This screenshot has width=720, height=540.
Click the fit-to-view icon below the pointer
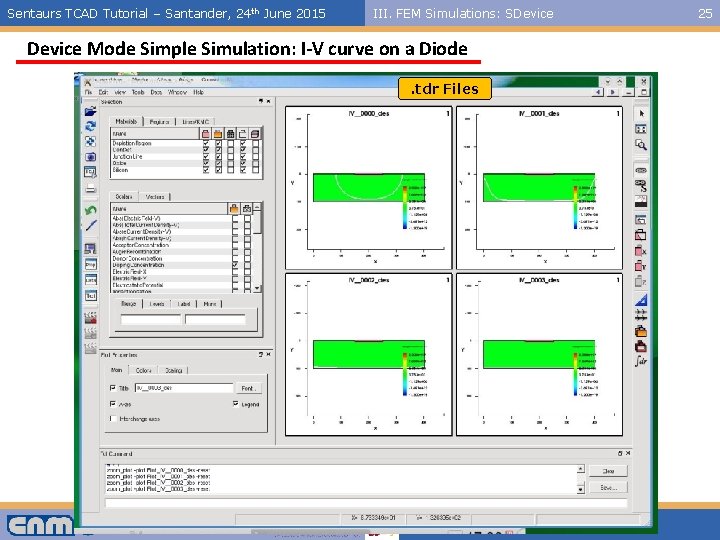coord(641,129)
